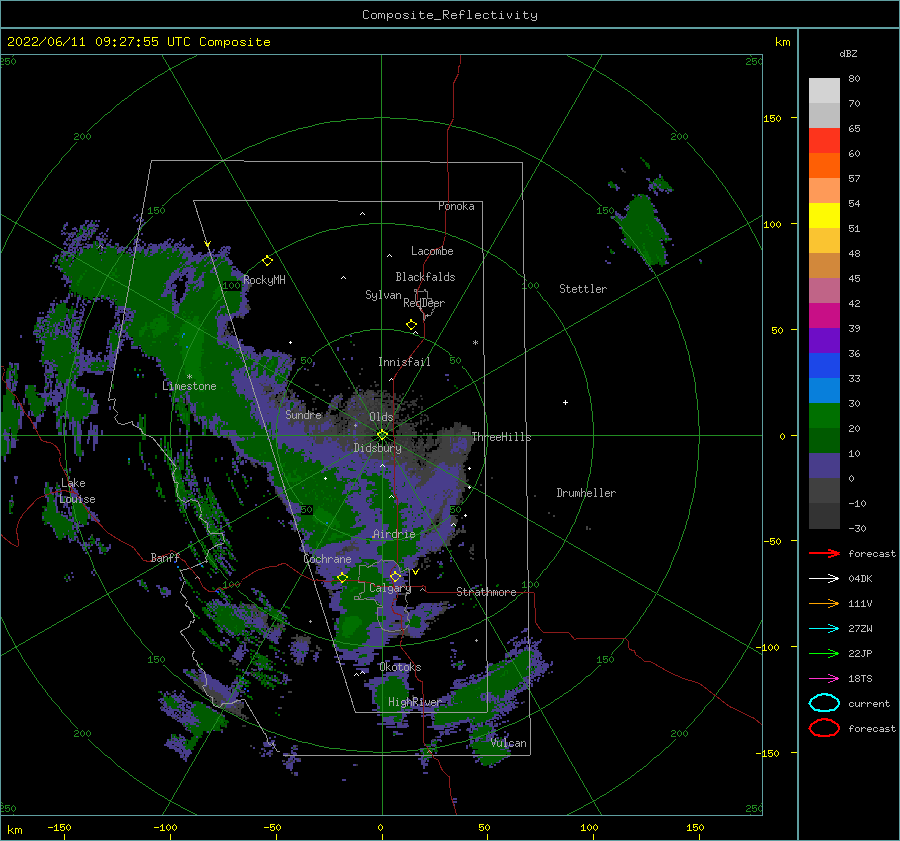
Task: Pick the light gray 80 dBZ swatch
Action: (x=824, y=91)
